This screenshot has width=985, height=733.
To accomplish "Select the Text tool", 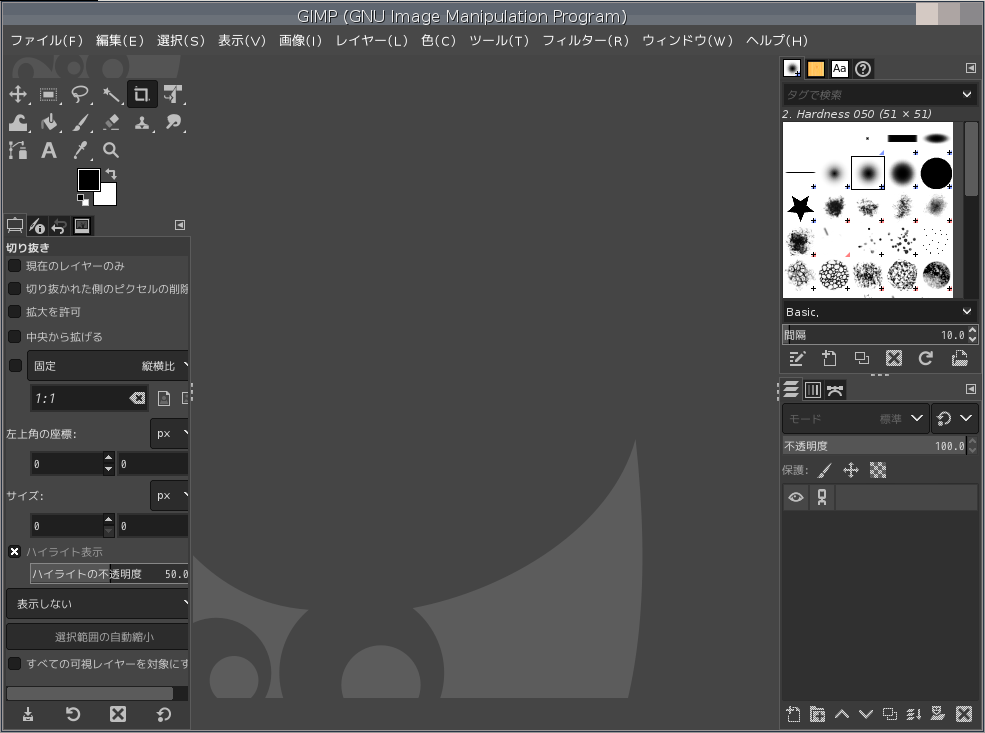I will [48, 150].
